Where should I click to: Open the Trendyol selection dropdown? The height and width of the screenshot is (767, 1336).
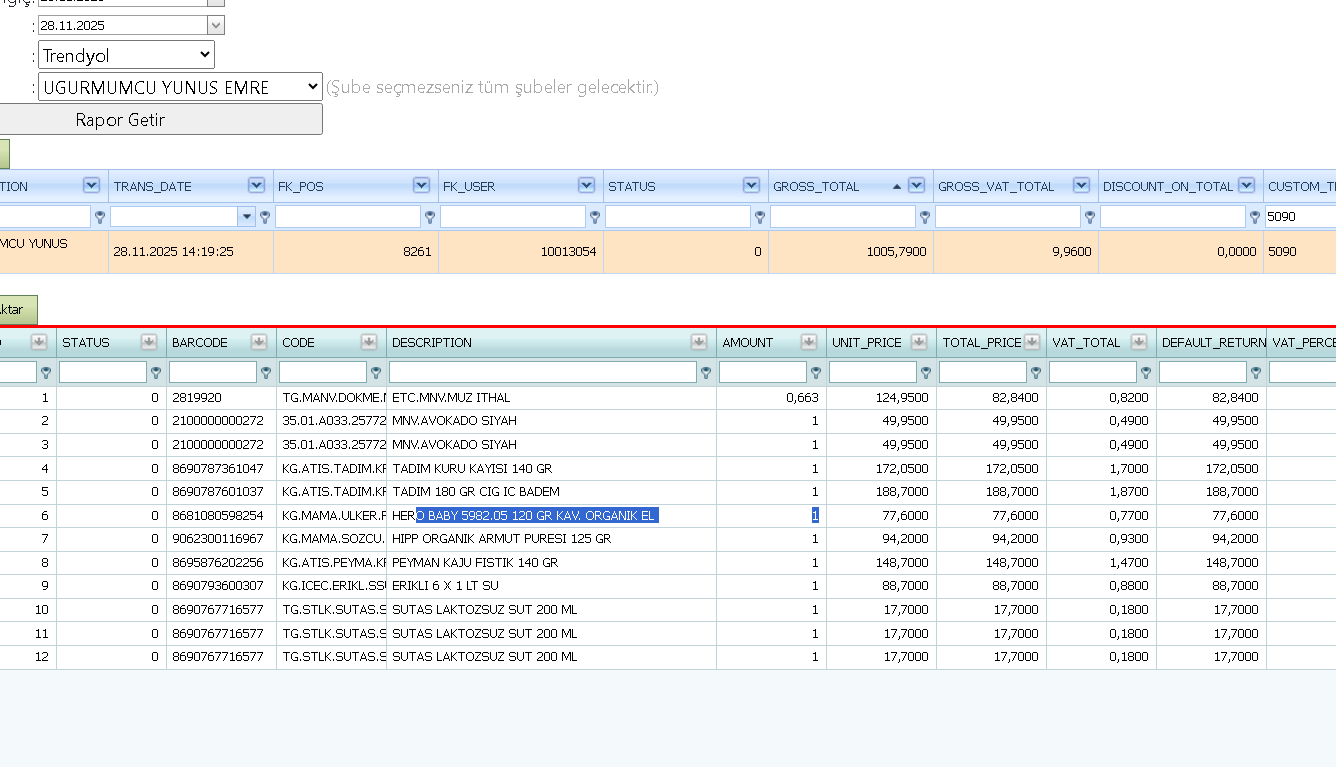[126, 55]
